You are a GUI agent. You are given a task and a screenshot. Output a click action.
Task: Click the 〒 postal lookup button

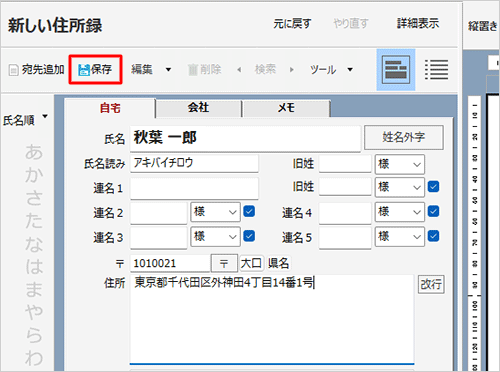coord(224,263)
